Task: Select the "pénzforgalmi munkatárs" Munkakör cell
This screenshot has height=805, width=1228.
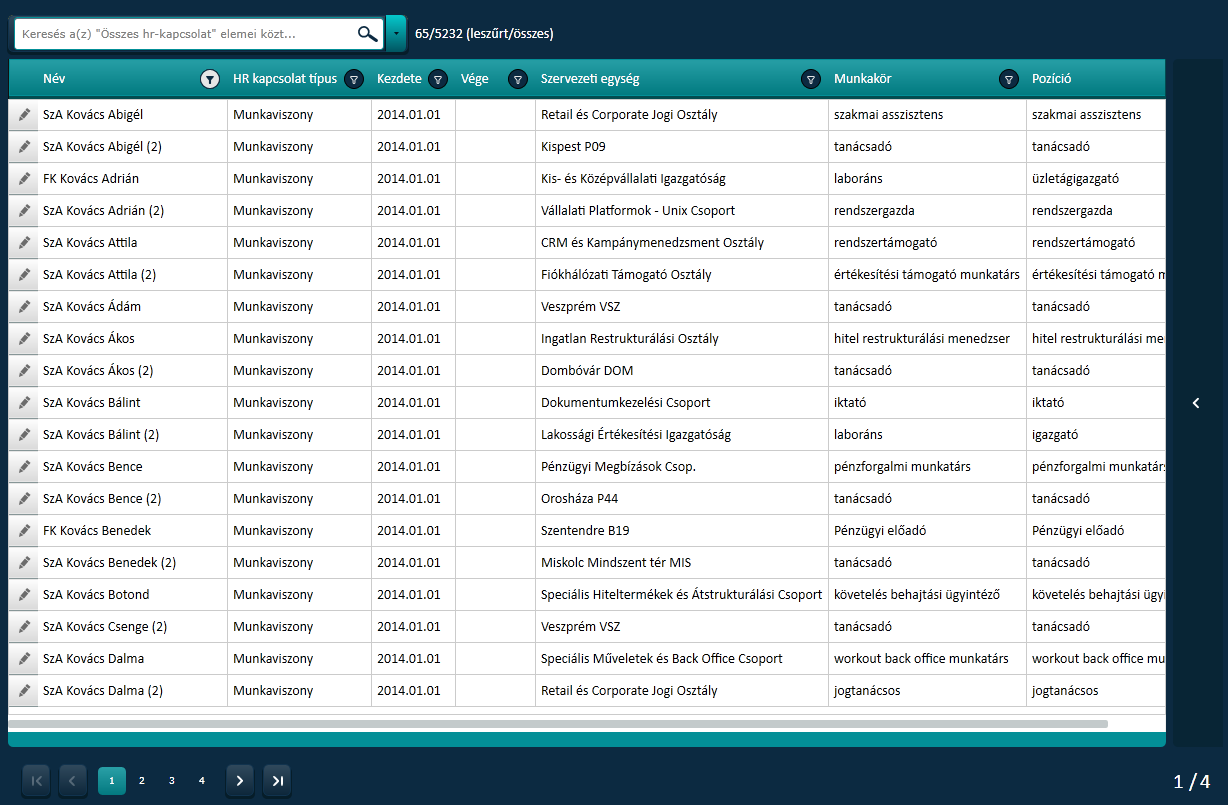Action: pyautogui.click(x=927, y=467)
